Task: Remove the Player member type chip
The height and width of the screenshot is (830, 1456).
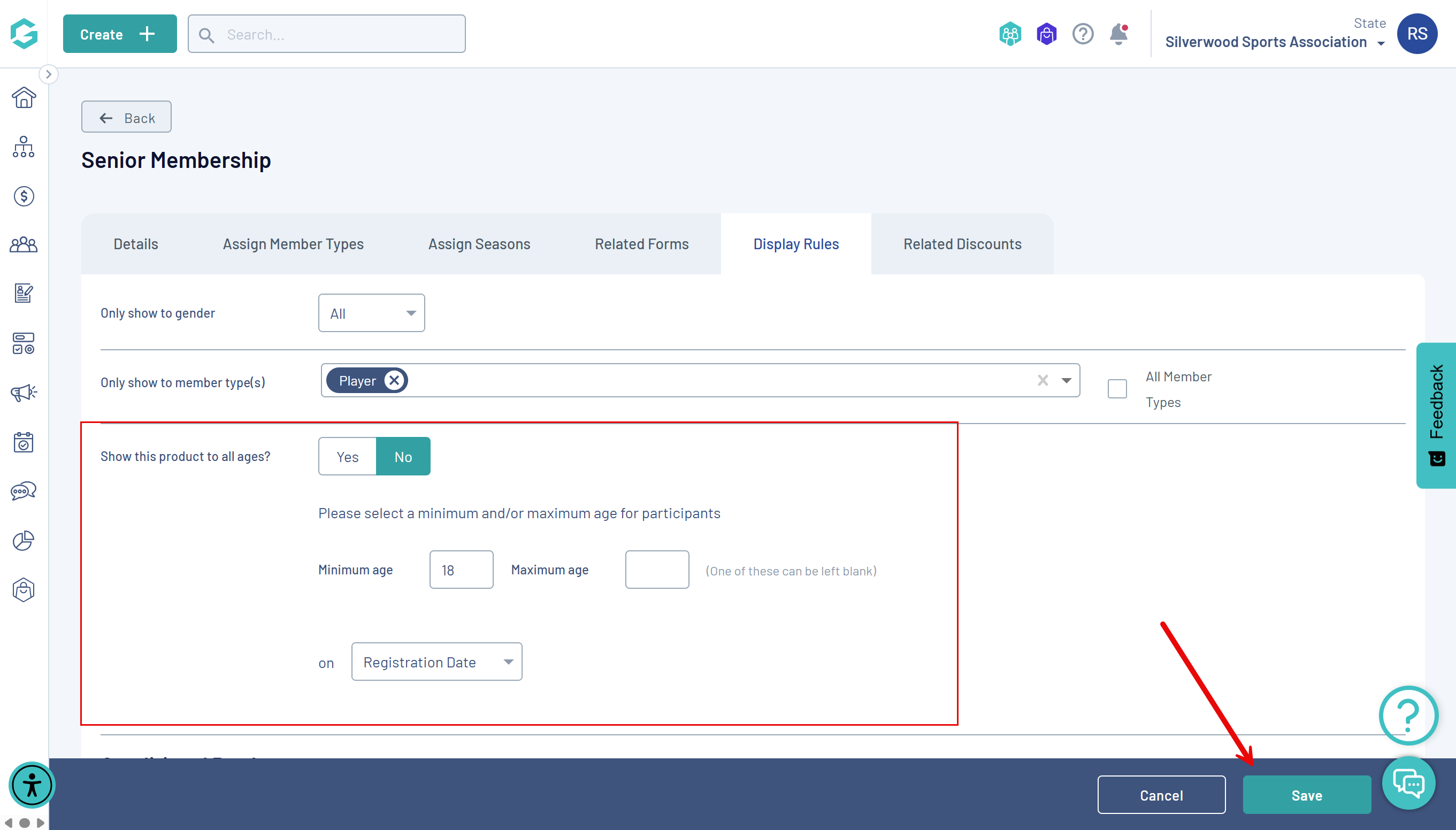Action: coord(394,381)
